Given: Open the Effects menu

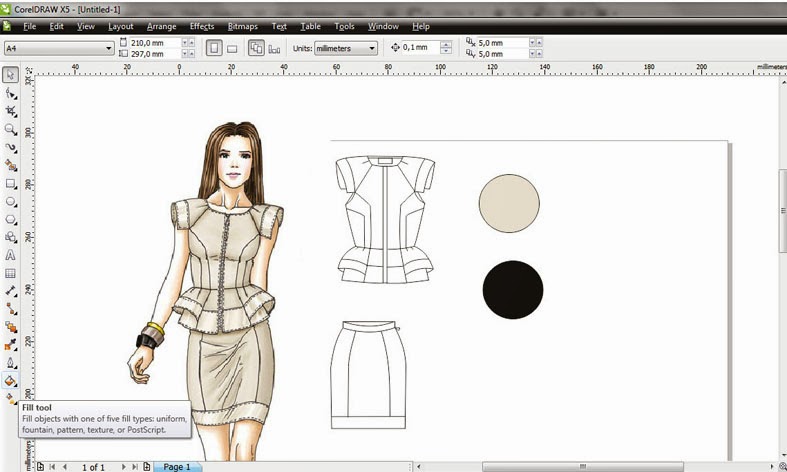Looking at the screenshot, I should (x=201, y=25).
